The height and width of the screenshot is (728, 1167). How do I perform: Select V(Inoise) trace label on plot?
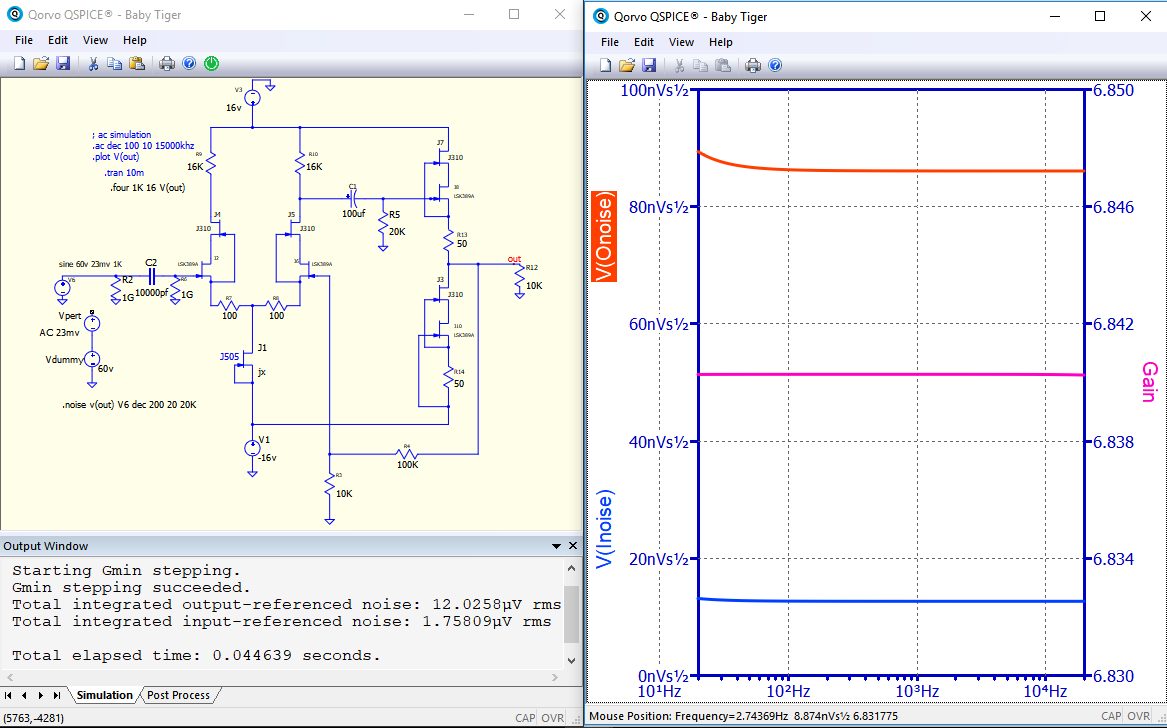click(x=605, y=529)
